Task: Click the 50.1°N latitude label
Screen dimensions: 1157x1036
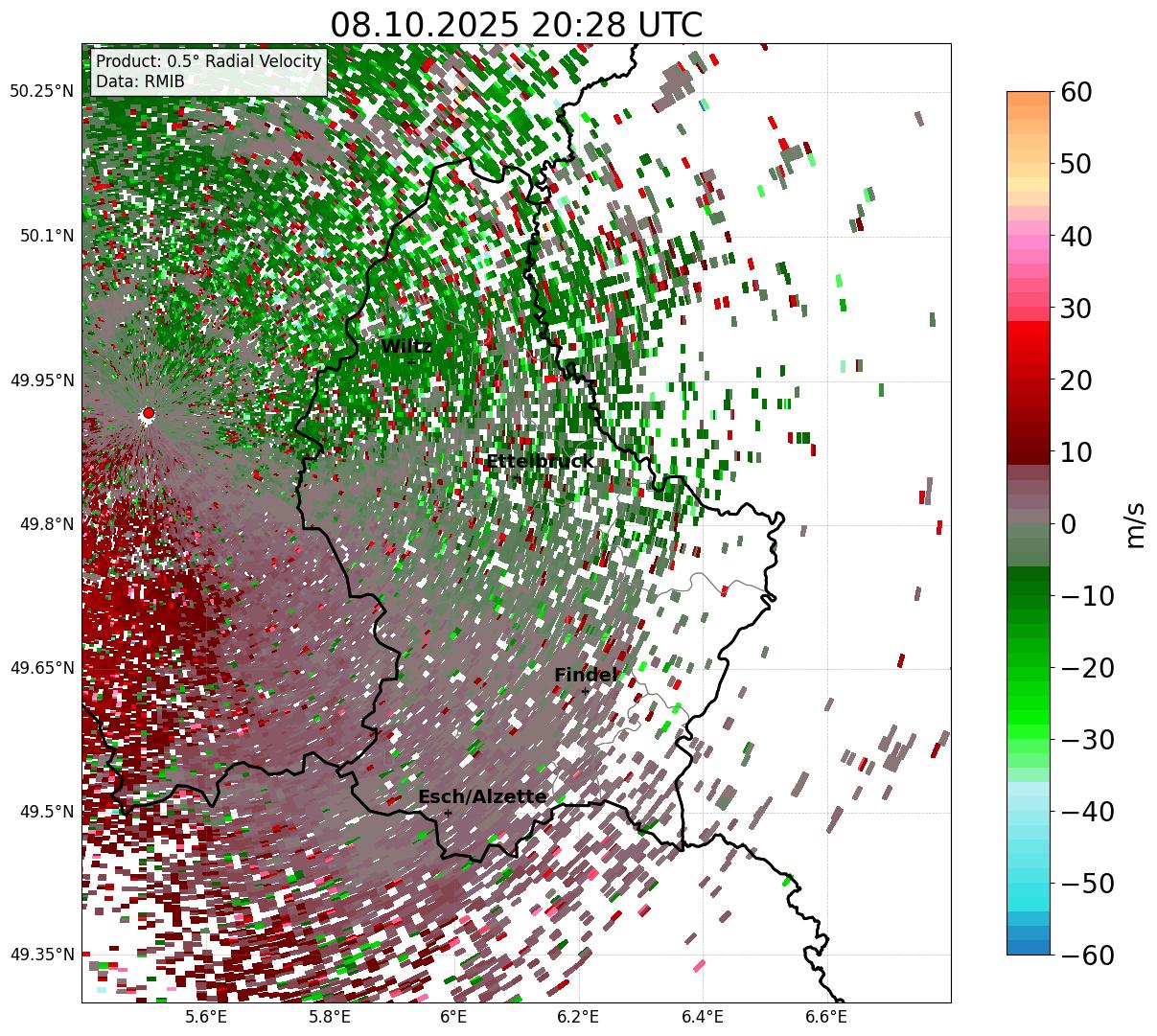Action: [x=47, y=236]
